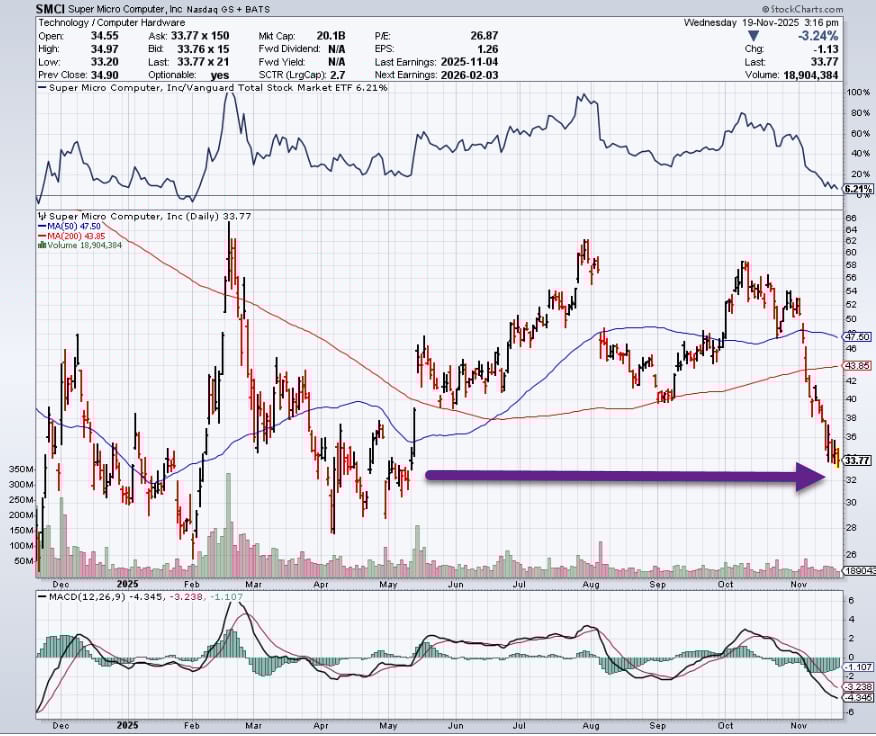Click the volume bars icon in the legend
This screenshot has width=876, height=736.
(x=42, y=245)
